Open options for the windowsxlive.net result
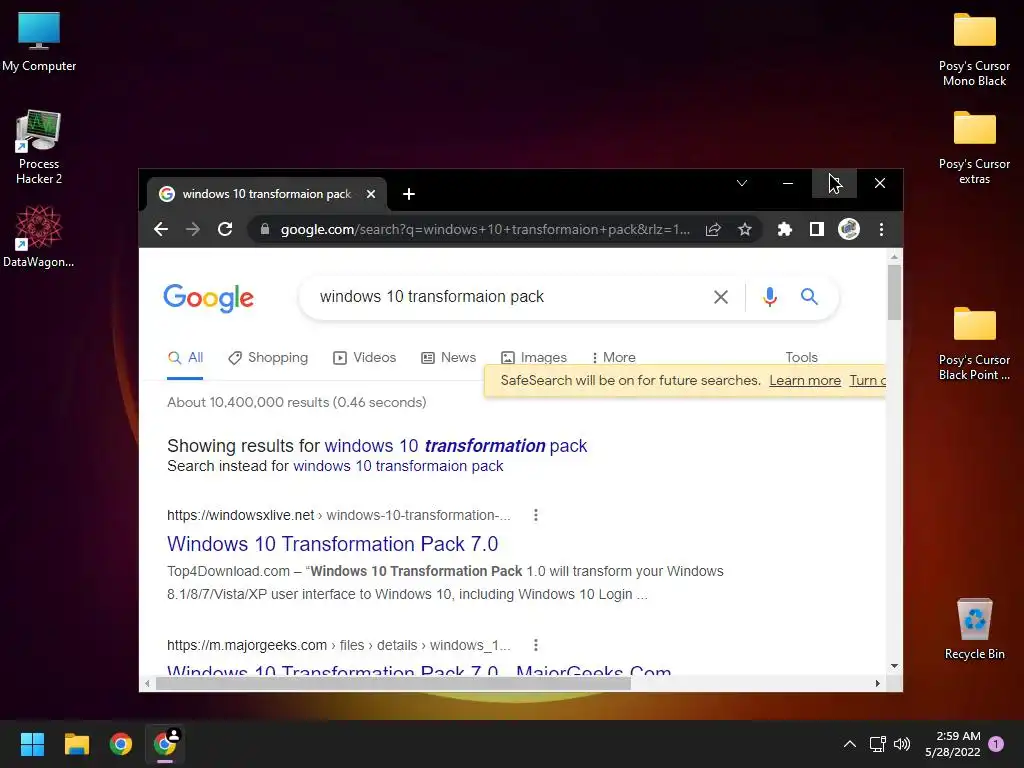Screen dimensions: 1024x768 click(536, 515)
